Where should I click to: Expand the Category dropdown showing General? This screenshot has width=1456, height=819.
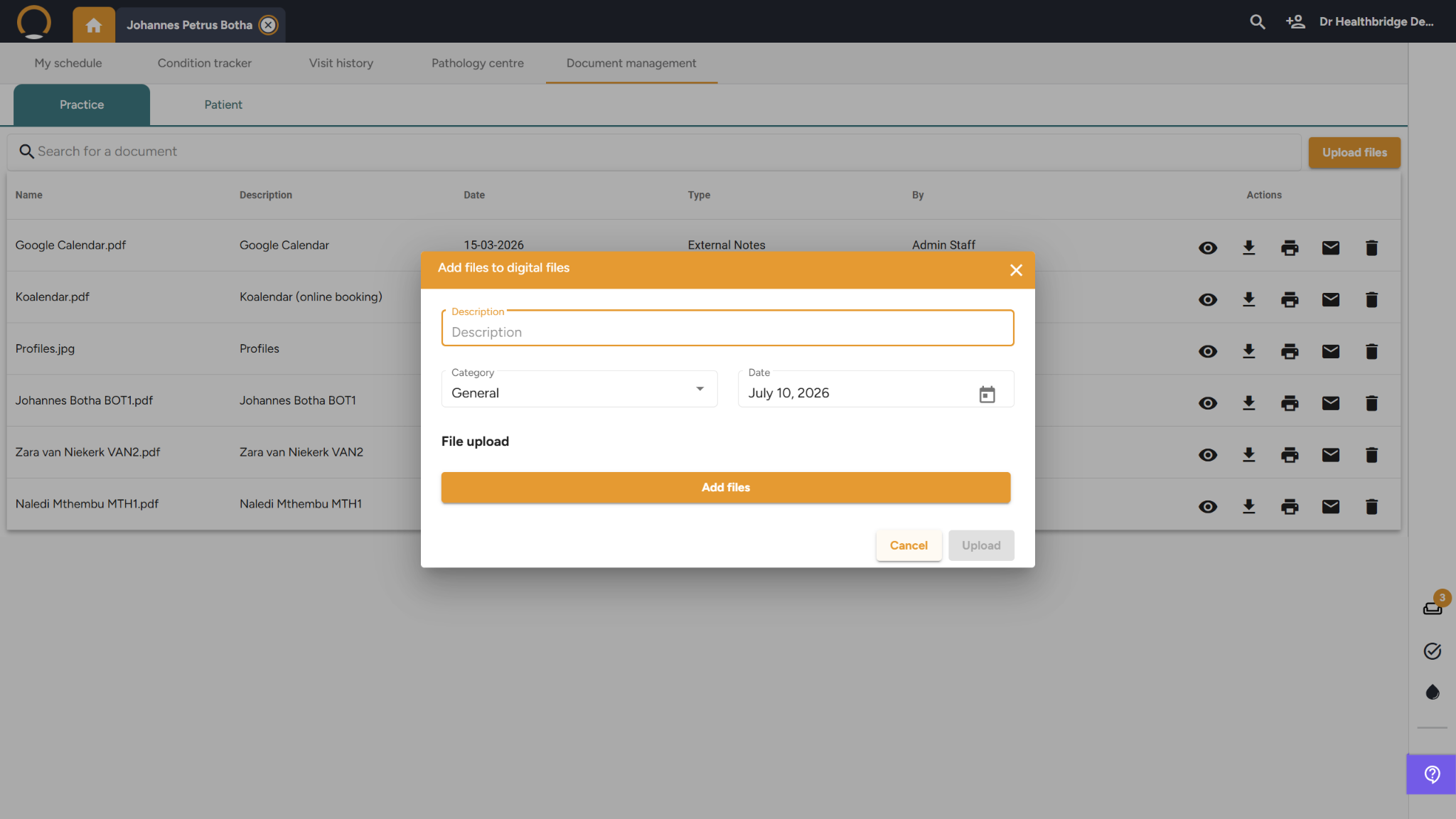pyautogui.click(x=579, y=390)
